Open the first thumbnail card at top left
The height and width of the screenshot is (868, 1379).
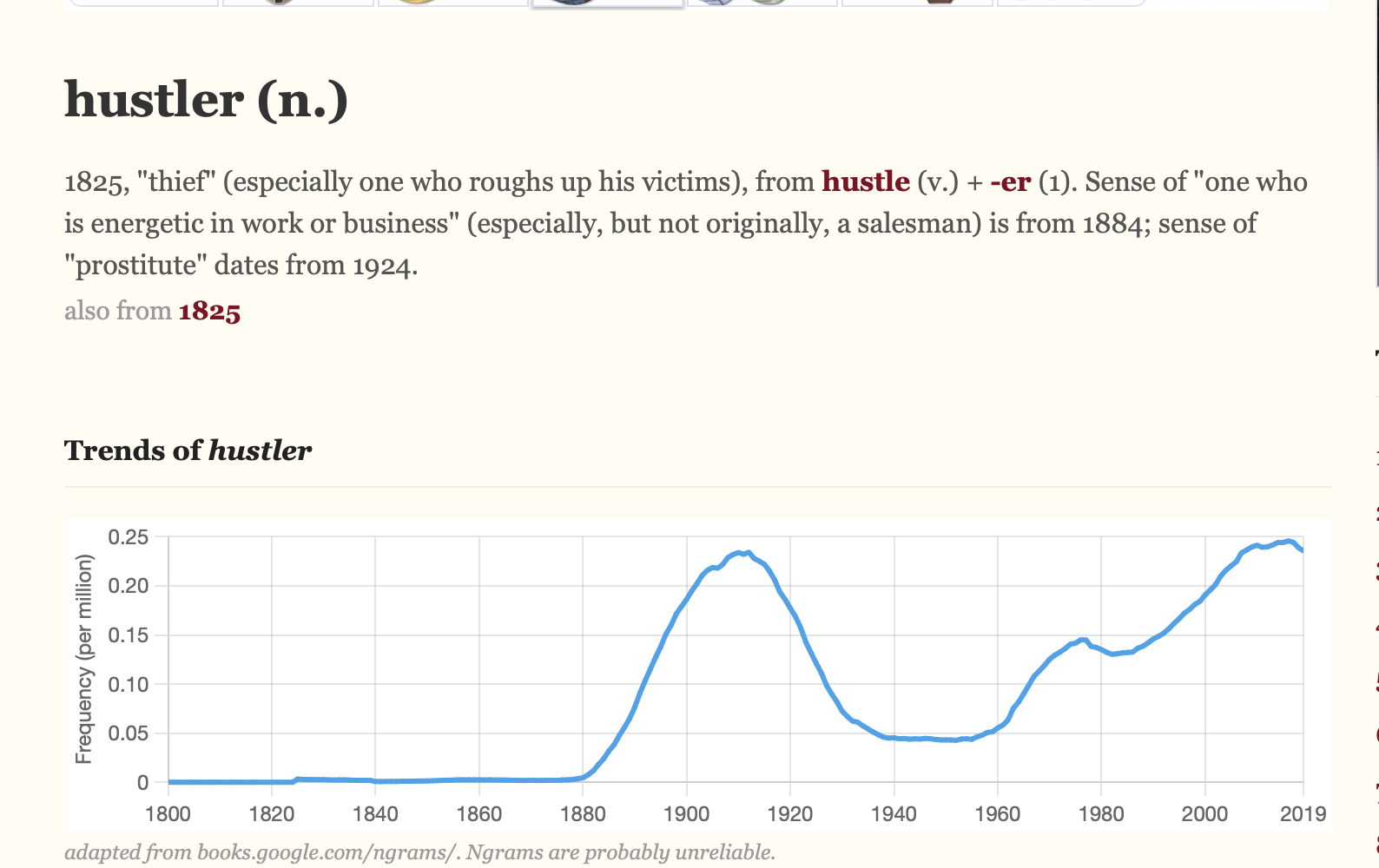143,3
